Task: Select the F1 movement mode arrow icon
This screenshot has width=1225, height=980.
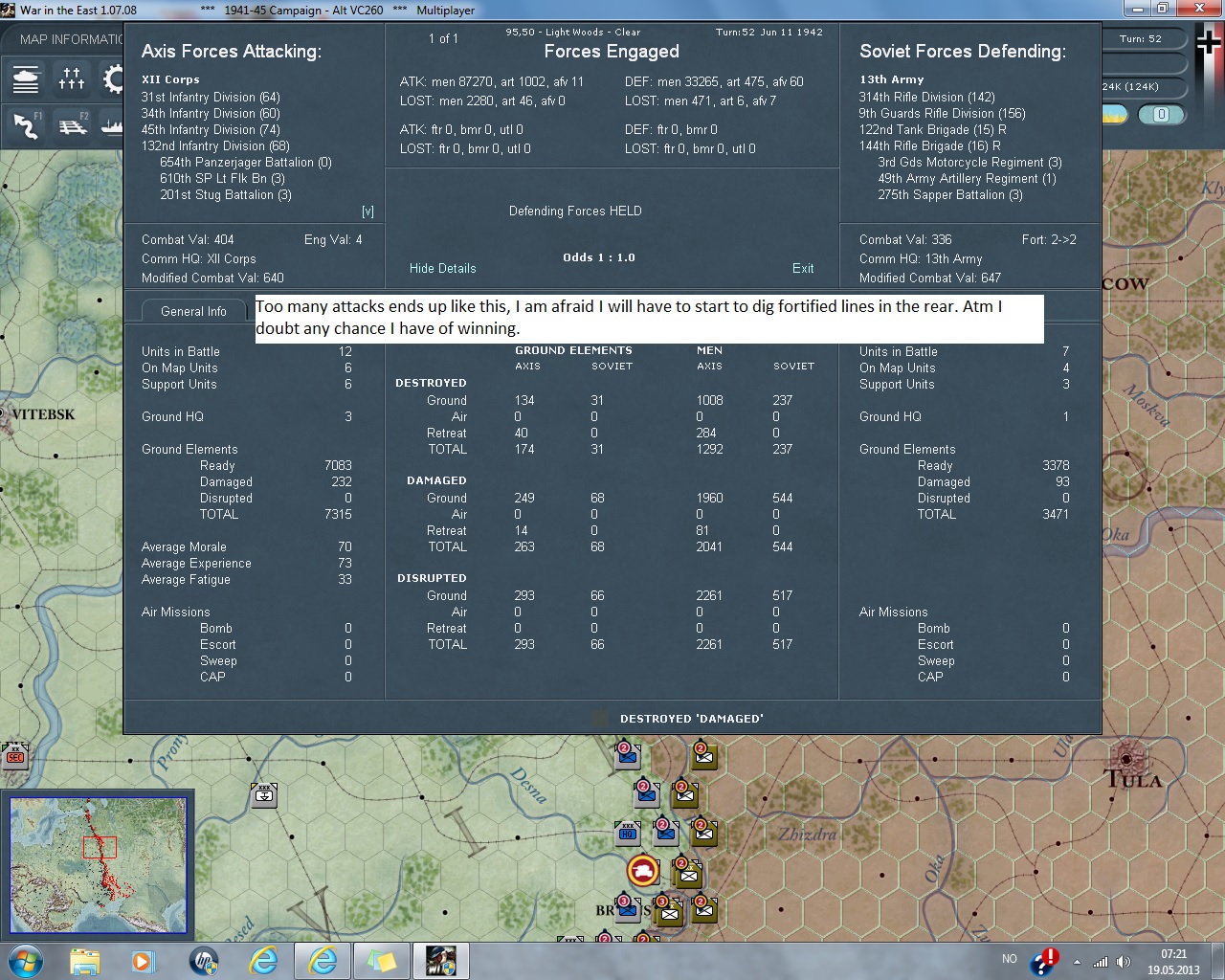Action: point(27,124)
